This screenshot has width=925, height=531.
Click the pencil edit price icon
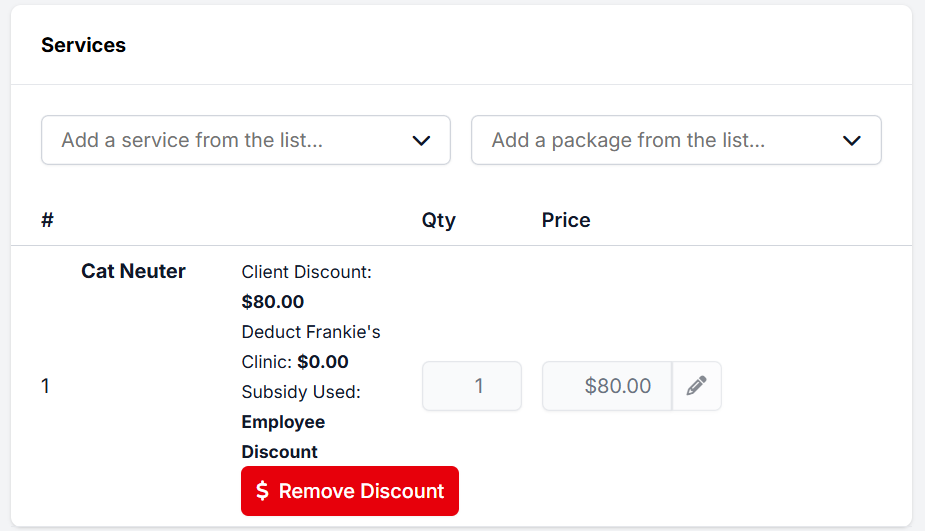tap(696, 386)
